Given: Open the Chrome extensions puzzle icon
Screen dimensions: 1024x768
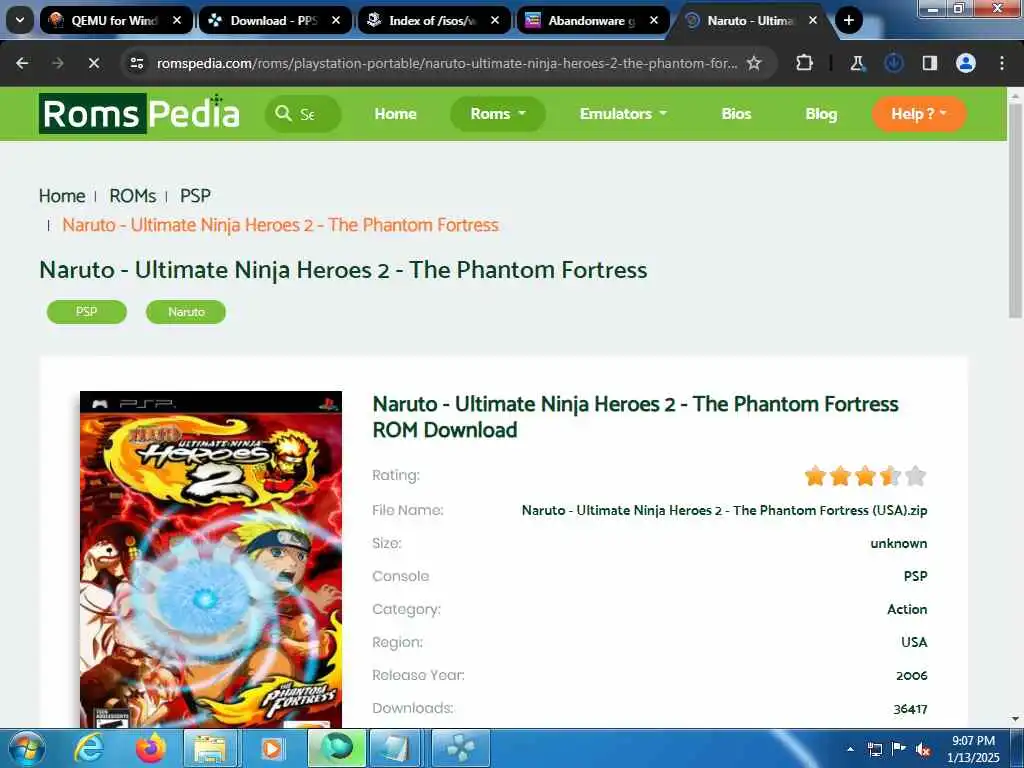Looking at the screenshot, I should [805, 63].
